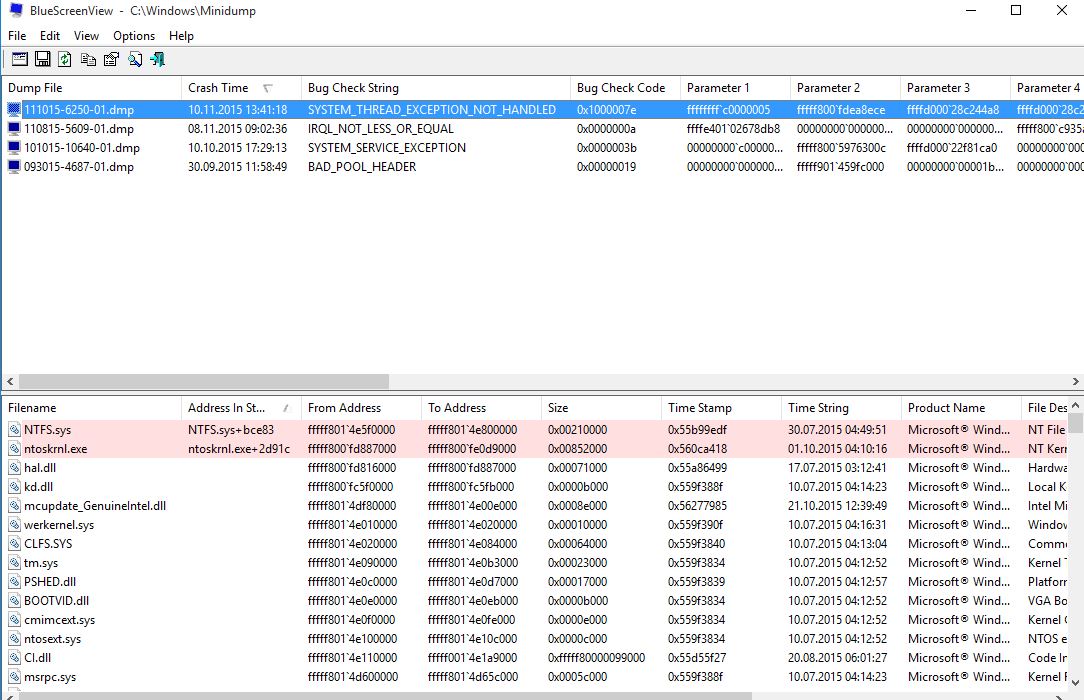Open the Edit menu

(x=50, y=36)
